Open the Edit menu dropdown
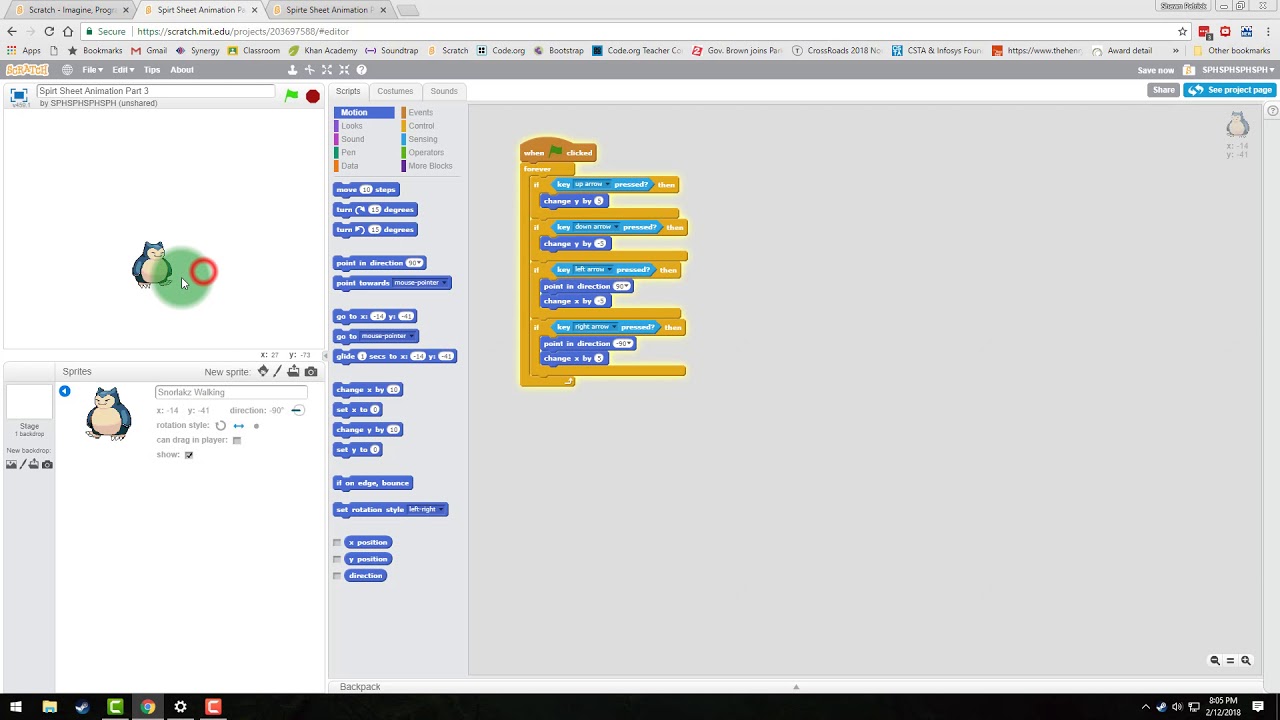This screenshot has width=1280, height=720. tap(123, 70)
